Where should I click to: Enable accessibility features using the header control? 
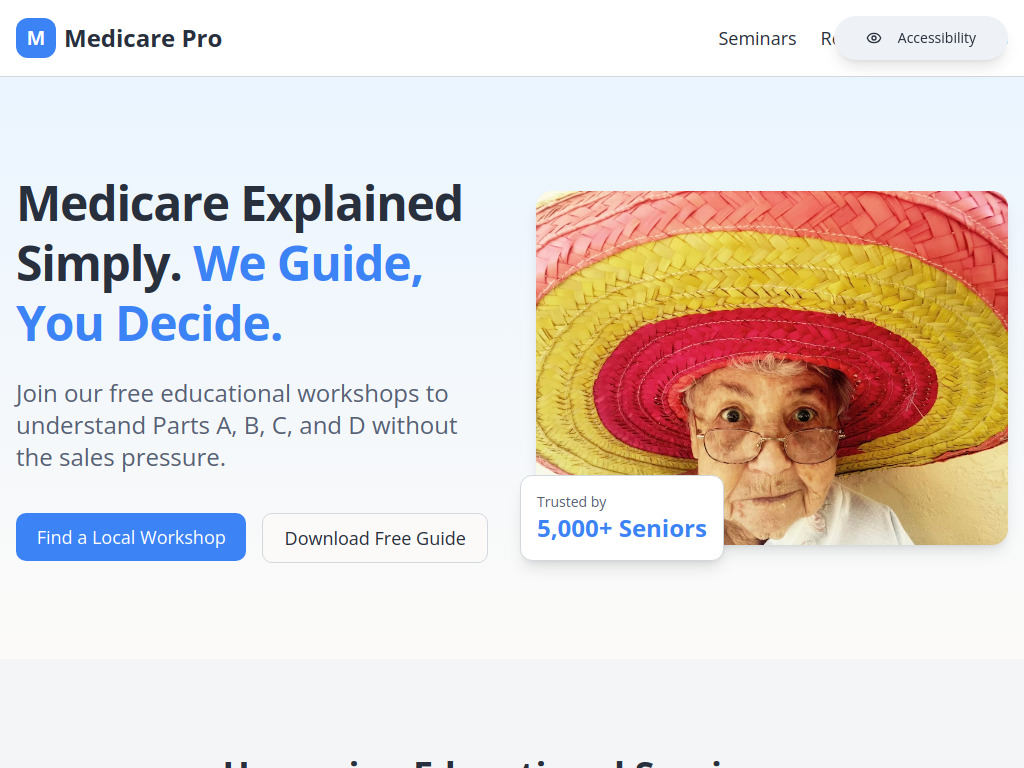[x=920, y=38]
